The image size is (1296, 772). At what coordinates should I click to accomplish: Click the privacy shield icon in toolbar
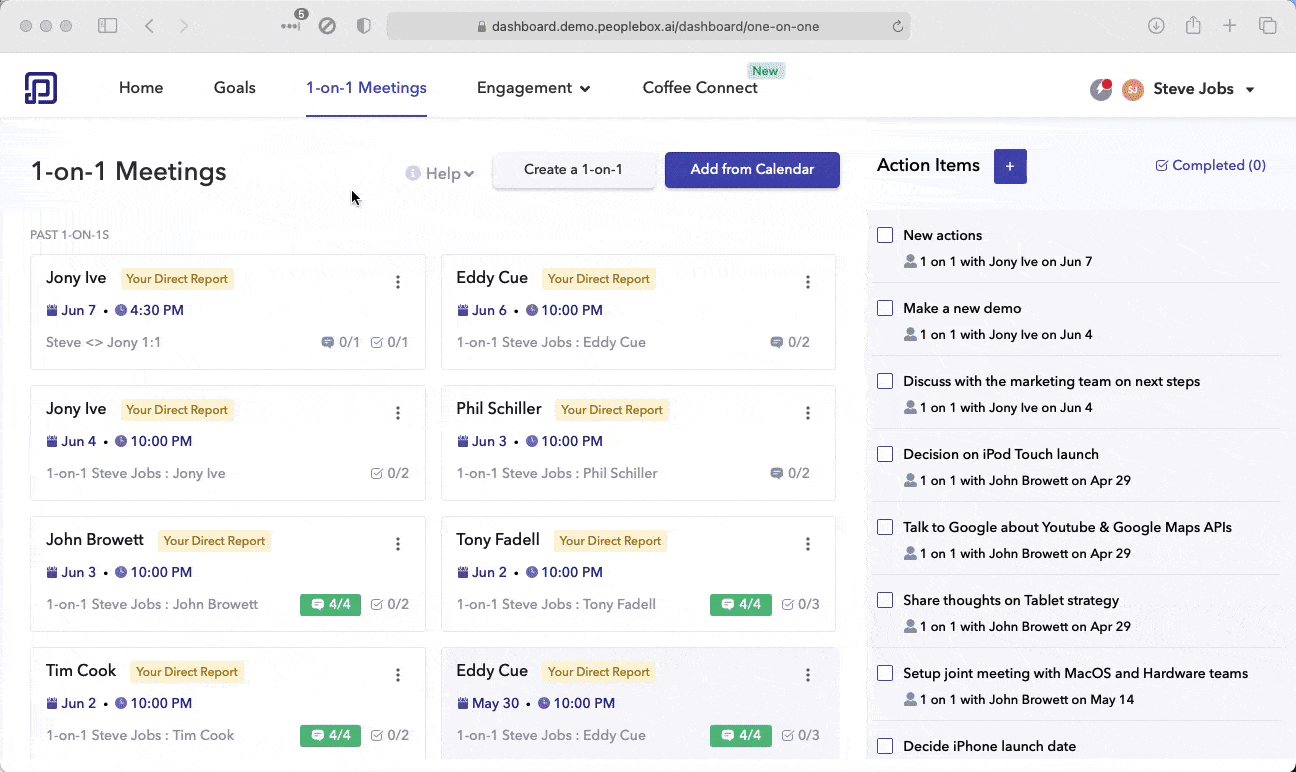(364, 26)
